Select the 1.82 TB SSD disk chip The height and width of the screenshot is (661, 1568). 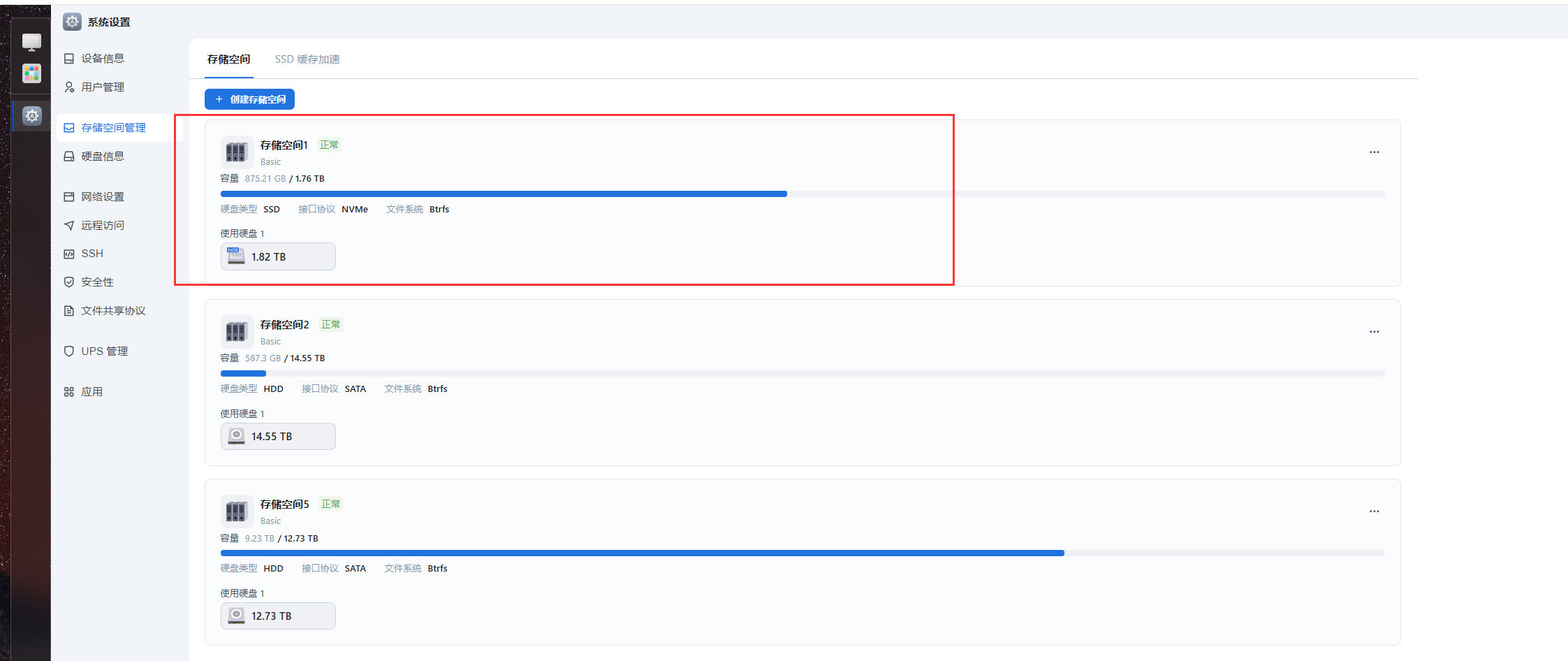click(x=278, y=256)
